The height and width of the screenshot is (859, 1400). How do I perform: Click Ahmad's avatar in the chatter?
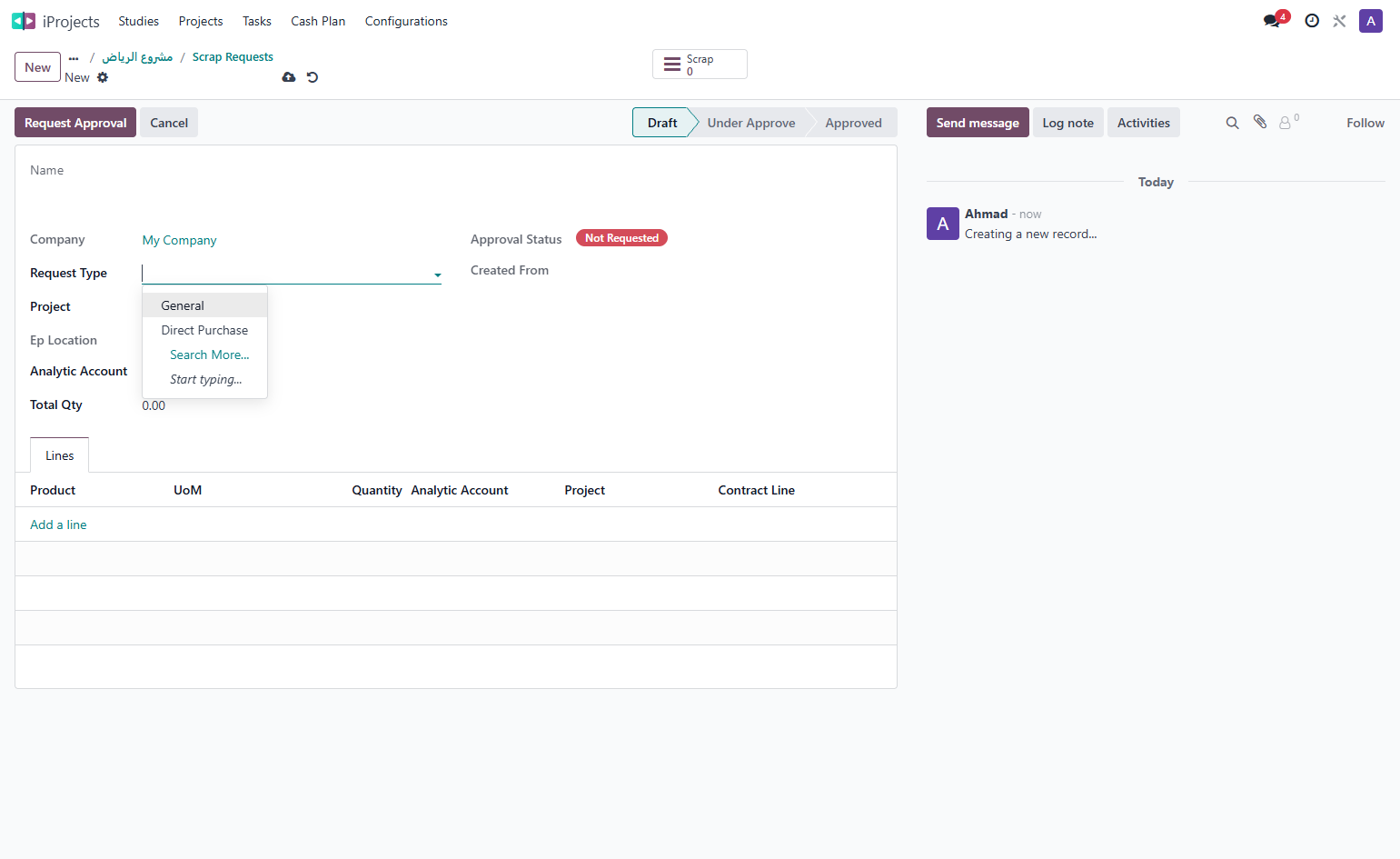click(x=943, y=224)
